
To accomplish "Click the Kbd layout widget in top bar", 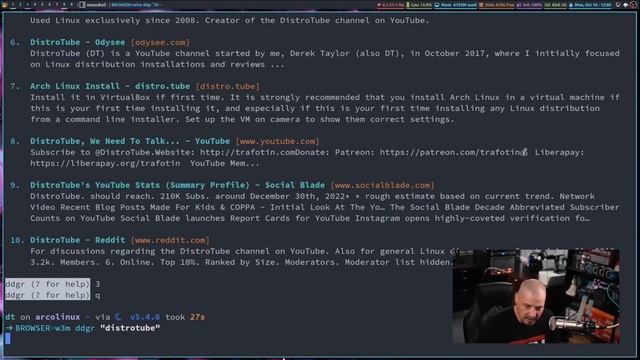I will [x=556, y=5].
